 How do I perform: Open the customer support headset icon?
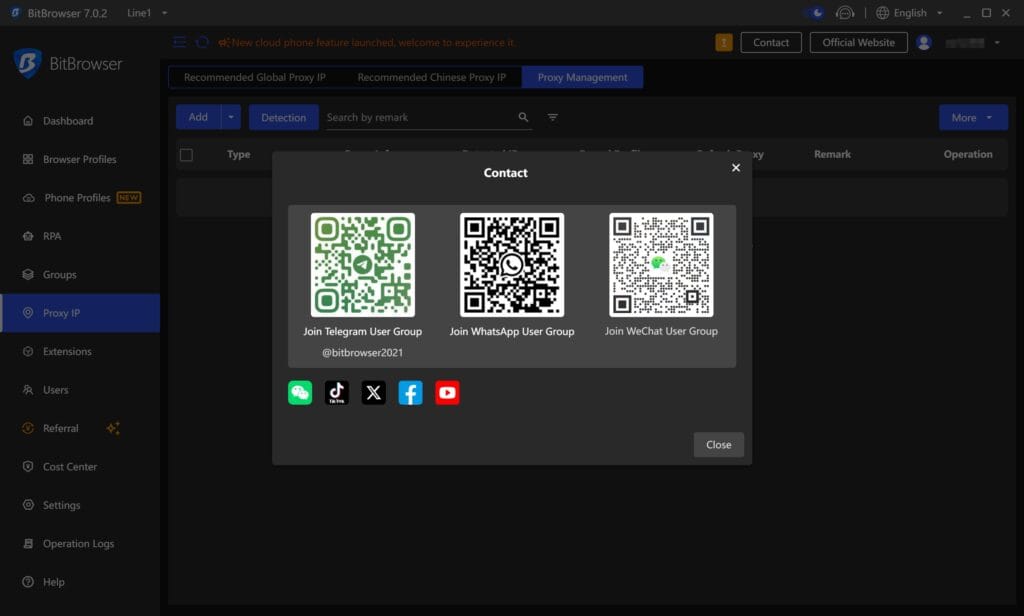click(844, 12)
